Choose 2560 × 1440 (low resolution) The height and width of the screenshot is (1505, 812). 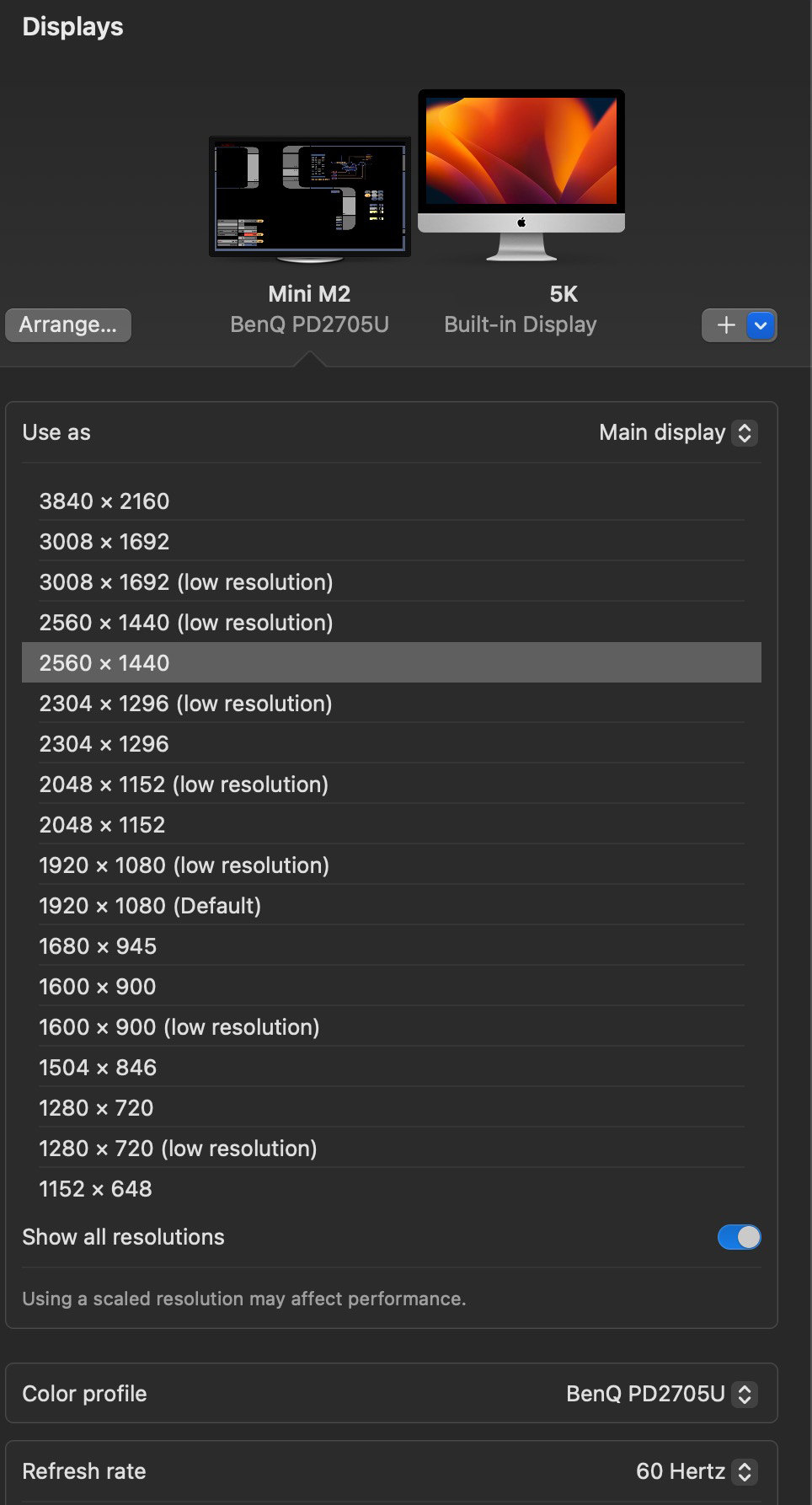[x=392, y=623]
